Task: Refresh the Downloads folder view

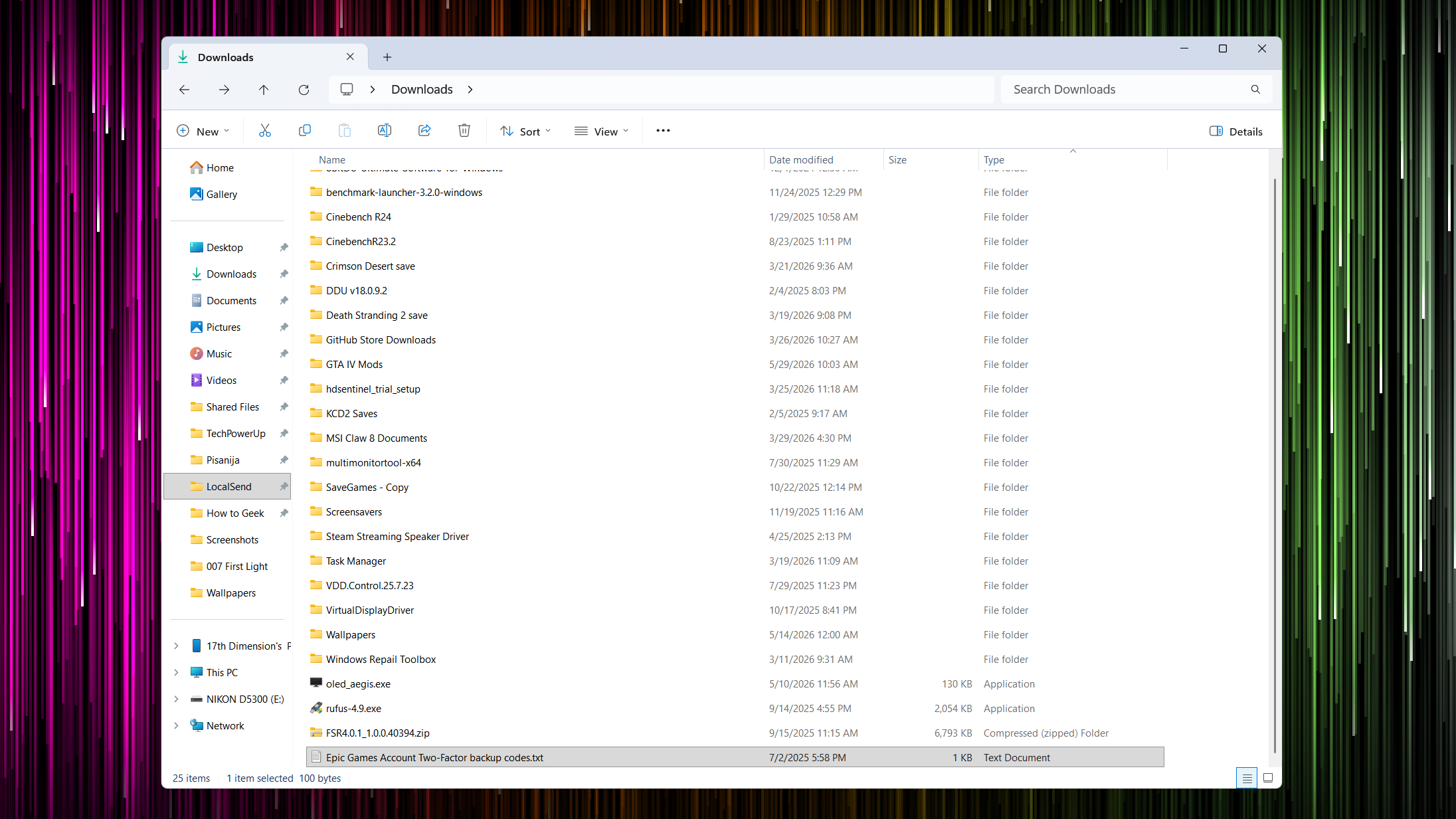Action: [x=304, y=90]
